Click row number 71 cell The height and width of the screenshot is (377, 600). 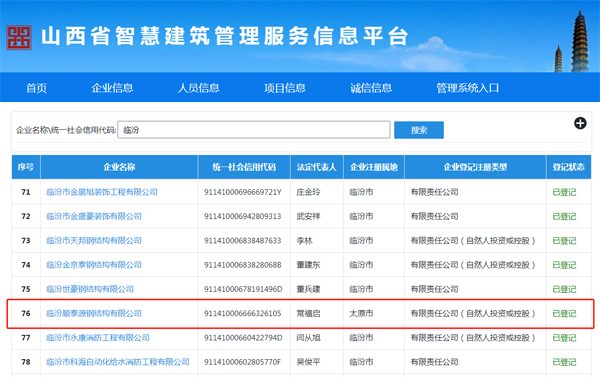click(x=26, y=192)
